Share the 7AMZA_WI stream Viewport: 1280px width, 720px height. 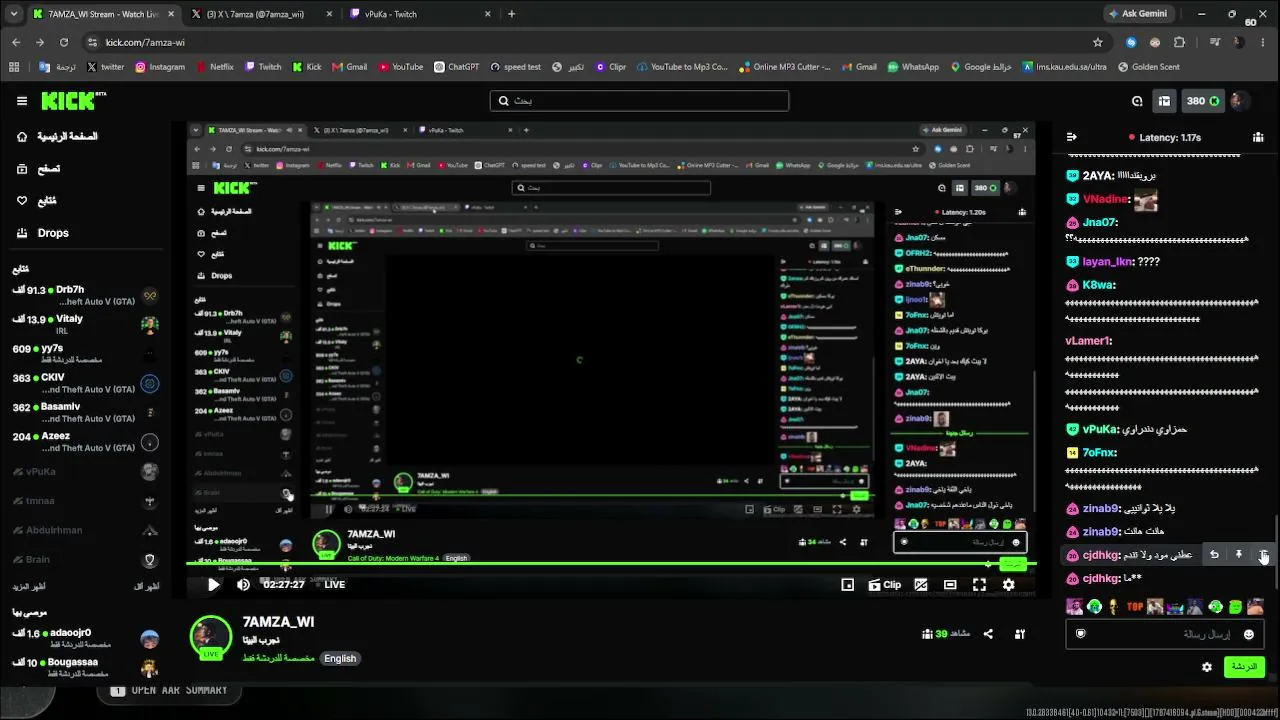pos(988,634)
